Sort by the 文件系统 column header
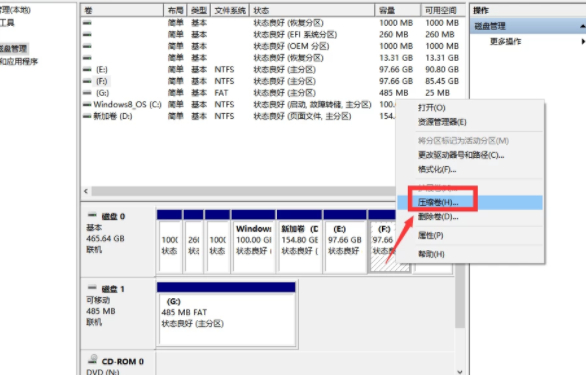This screenshot has width=586, height=375. pyautogui.click(x=230, y=10)
